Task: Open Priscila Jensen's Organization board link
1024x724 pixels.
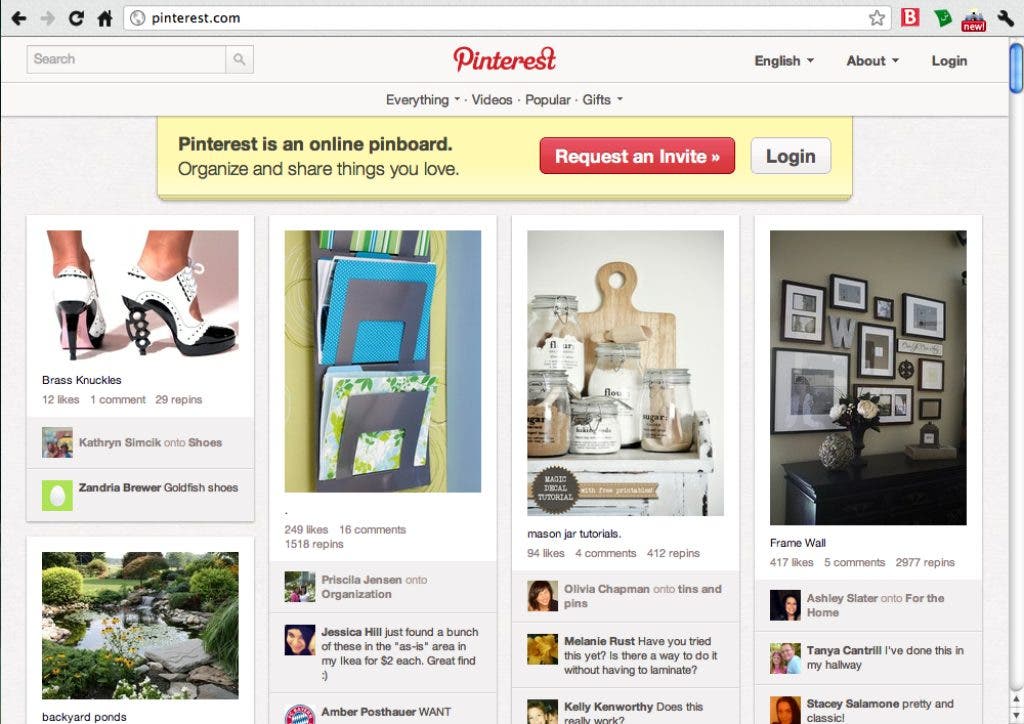Action: (356, 594)
